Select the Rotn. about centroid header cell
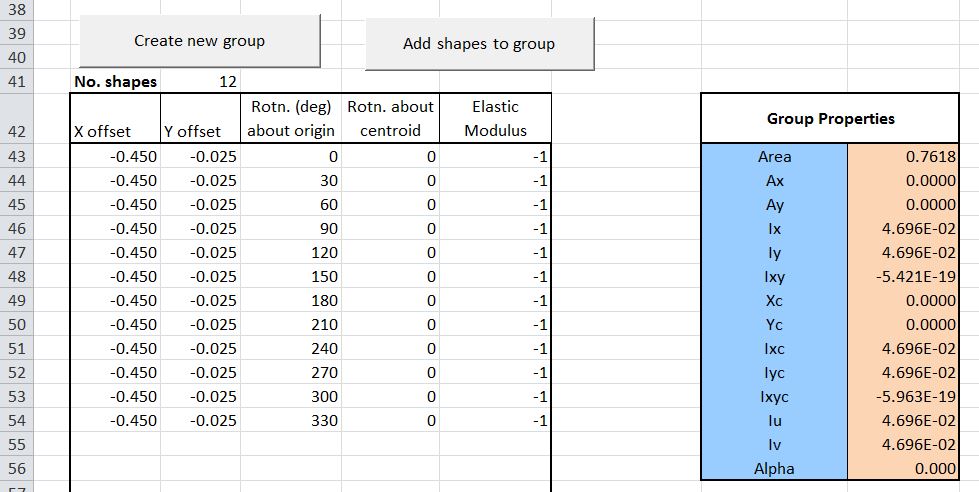 [x=390, y=119]
